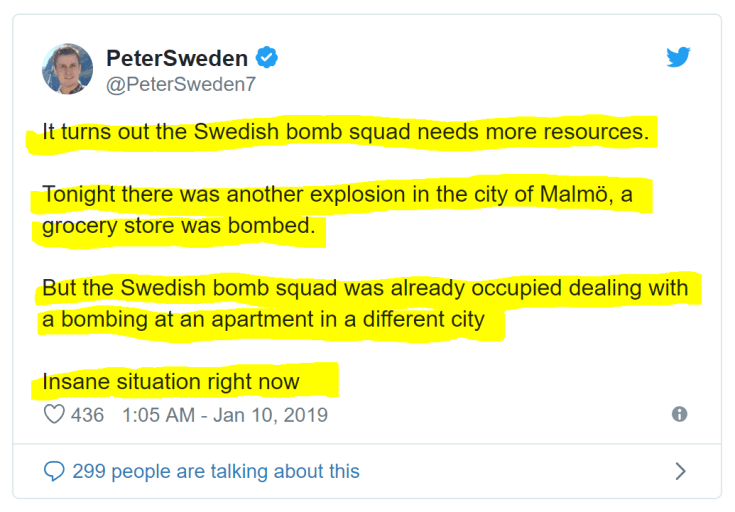The image size is (735, 512).
Task: Click the 436 likes count
Action: (87, 414)
